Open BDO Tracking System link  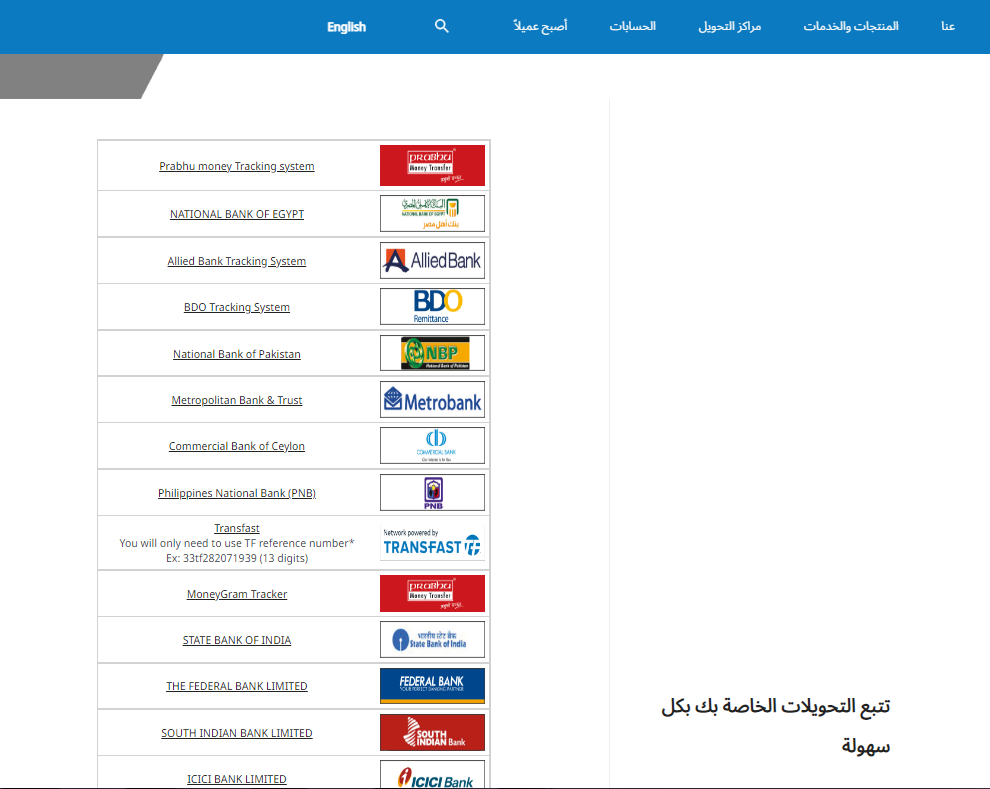coord(237,307)
